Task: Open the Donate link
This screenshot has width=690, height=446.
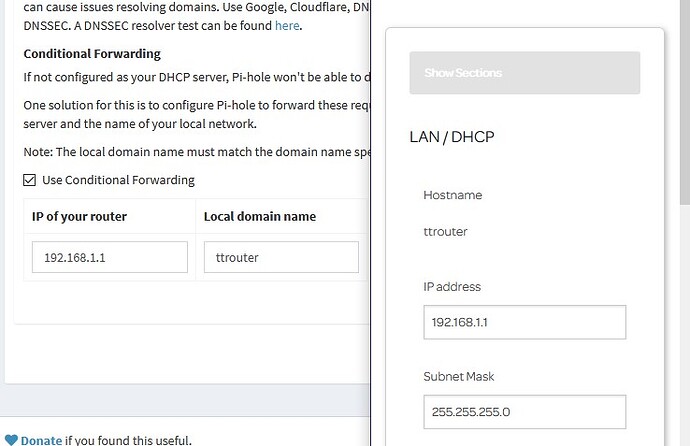Action: pyautogui.click(x=41, y=439)
